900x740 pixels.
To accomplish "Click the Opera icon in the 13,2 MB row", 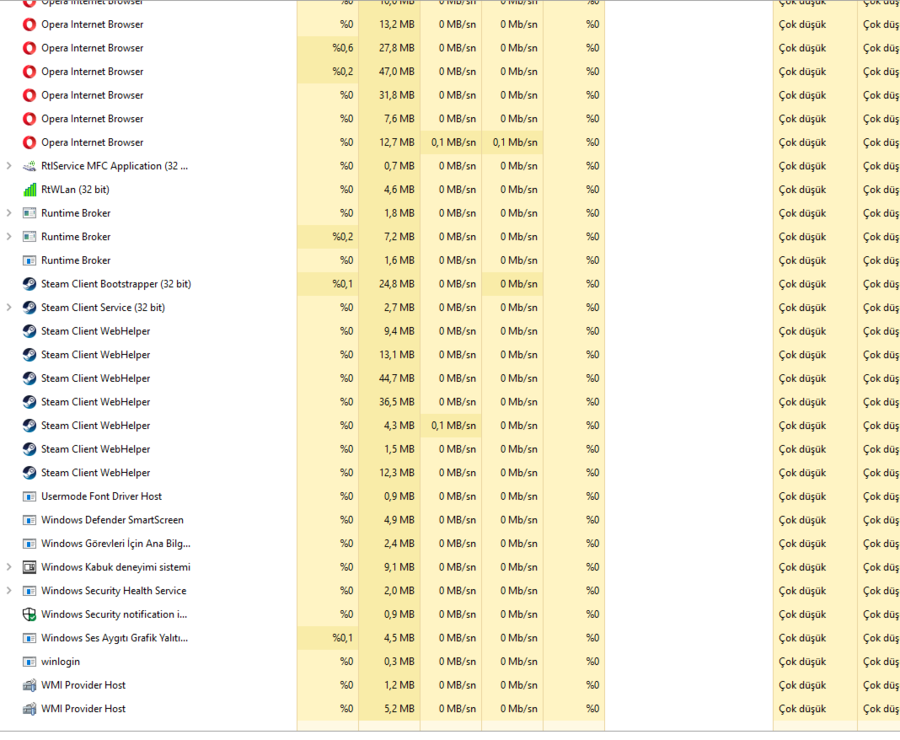I will pos(29,25).
